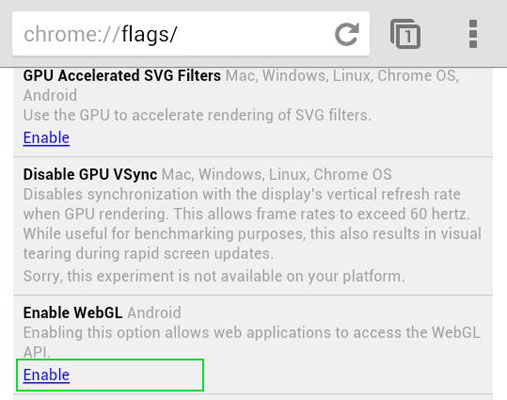
Task: Click the "Disable GPU VSync" heading
Action: pyautogui.click(x=90, y=174)
